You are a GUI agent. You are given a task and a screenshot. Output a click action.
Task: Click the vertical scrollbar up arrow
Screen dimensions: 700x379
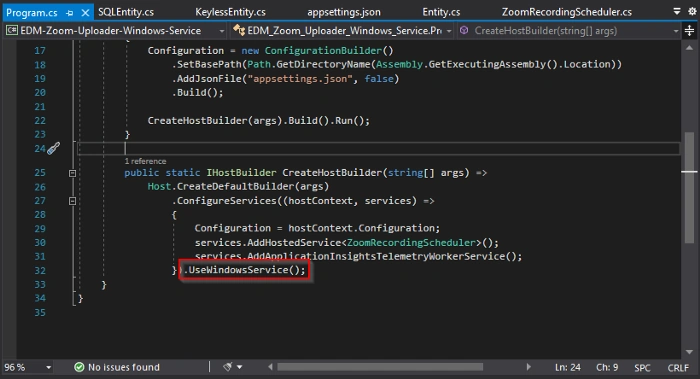[689, 48]
